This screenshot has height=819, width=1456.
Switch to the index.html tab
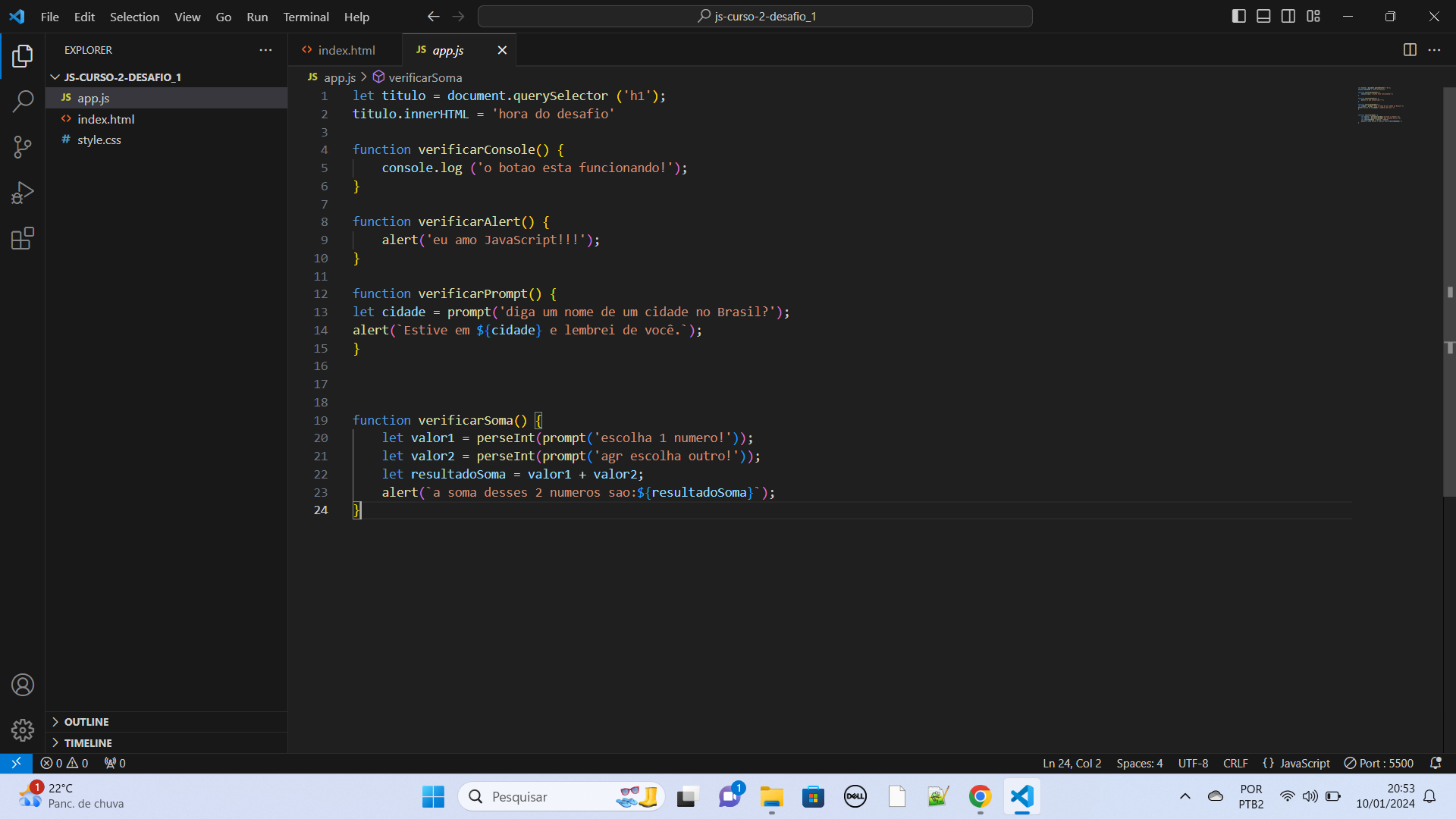point(346,50)
